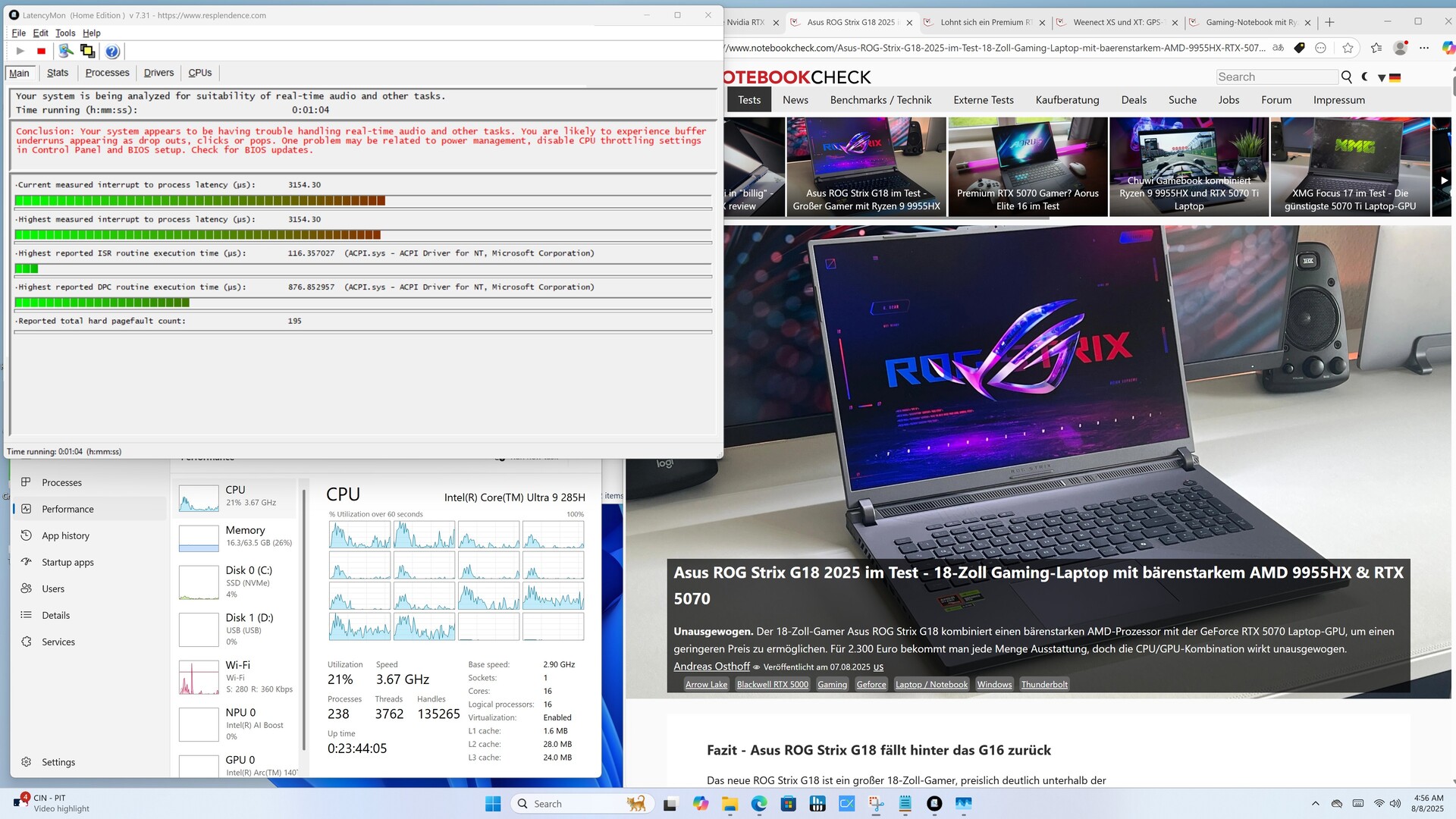This screenshot has width=1456, height=819.
Task: Open Services page in Task Manager
Action: tap(89, 642)
